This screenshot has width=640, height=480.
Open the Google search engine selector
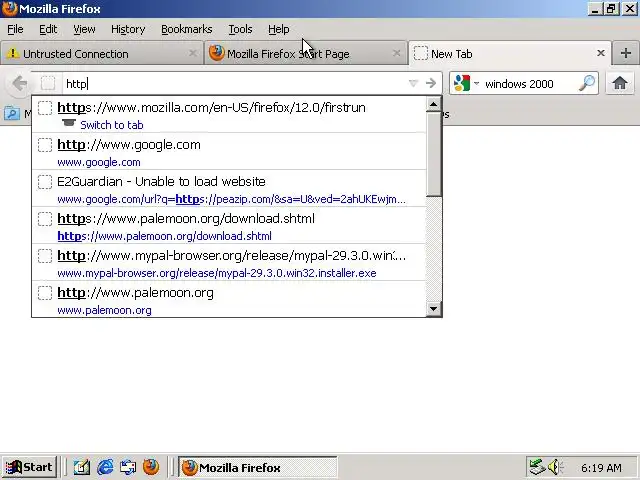pyautogui.click(x=466, y=83)
